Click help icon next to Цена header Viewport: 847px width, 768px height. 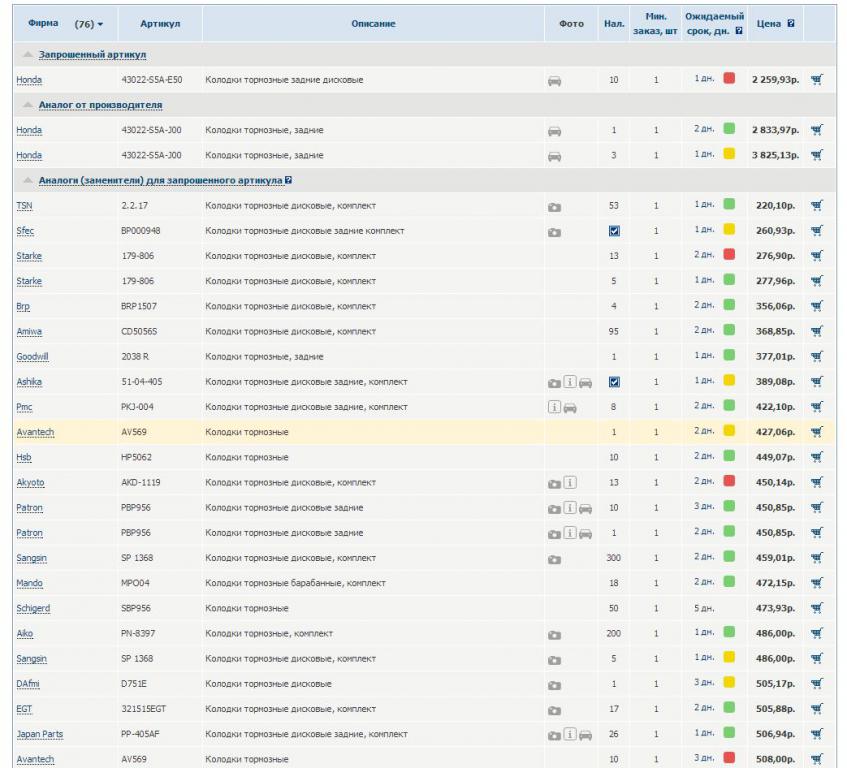pos(790,23)
